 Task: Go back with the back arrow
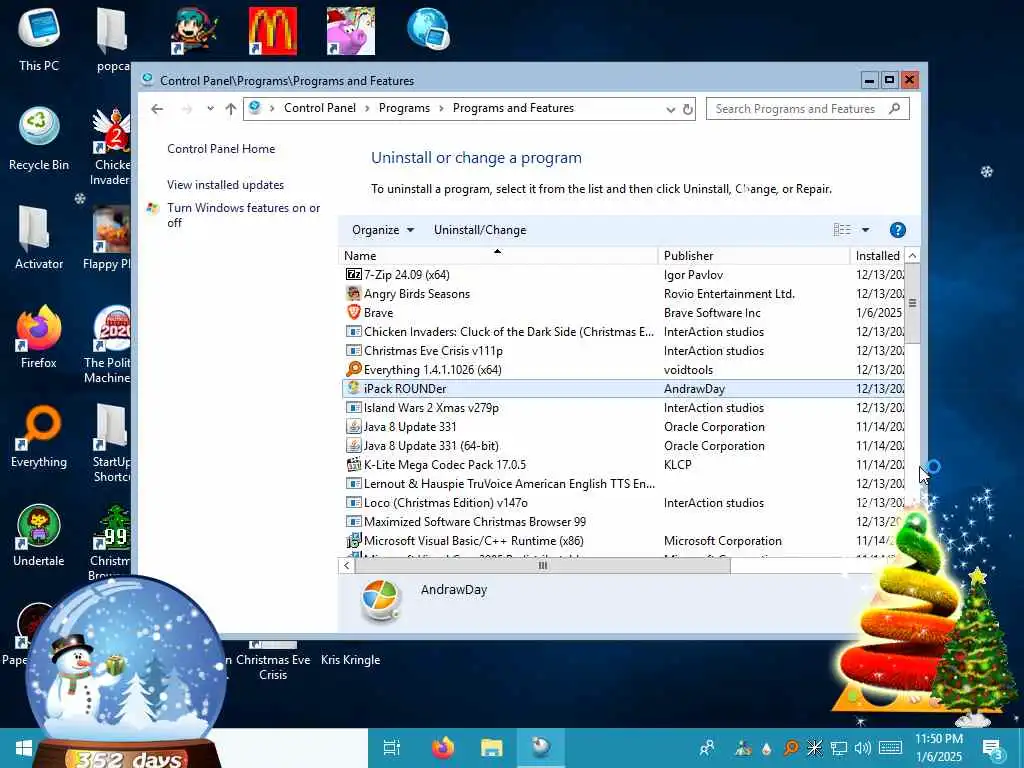[x=157, y=109]
